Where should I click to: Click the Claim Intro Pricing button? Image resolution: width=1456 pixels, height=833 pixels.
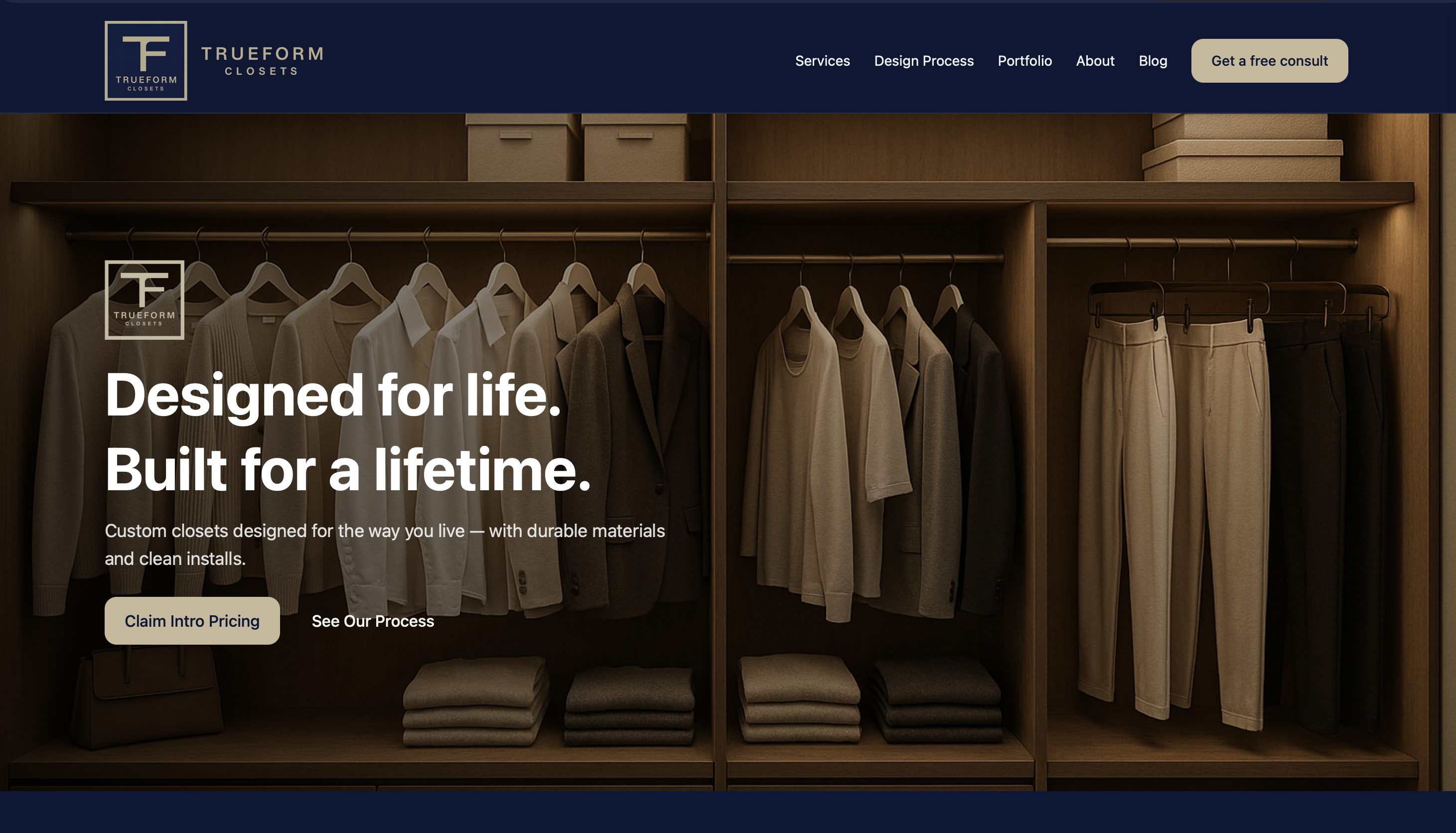[192, 621]
